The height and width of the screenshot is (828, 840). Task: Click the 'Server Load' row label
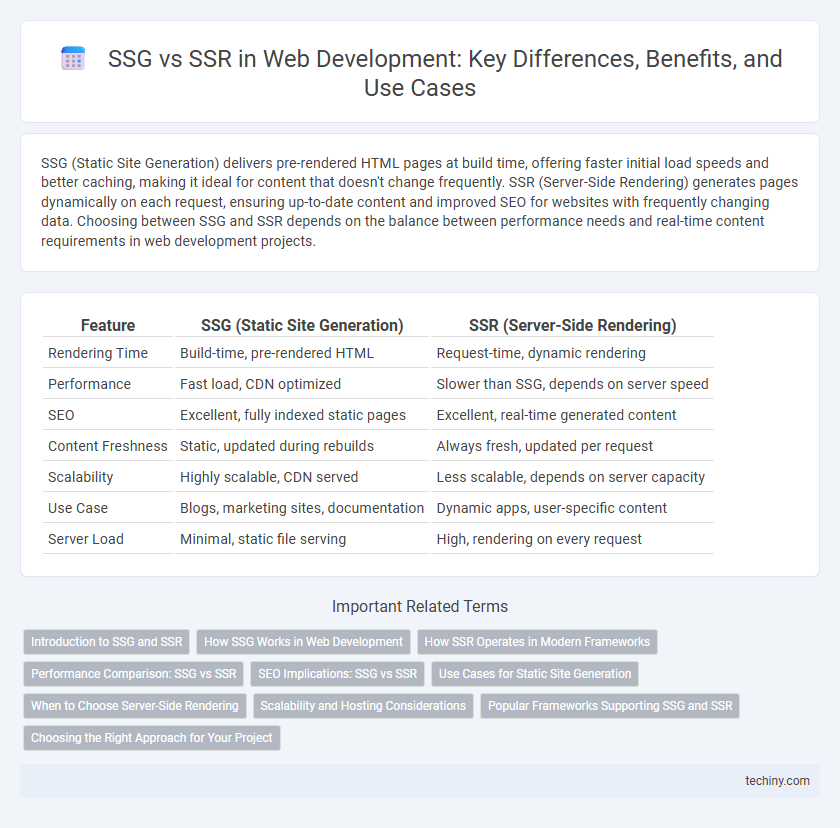pyautogui.click(x=86, y=539)
